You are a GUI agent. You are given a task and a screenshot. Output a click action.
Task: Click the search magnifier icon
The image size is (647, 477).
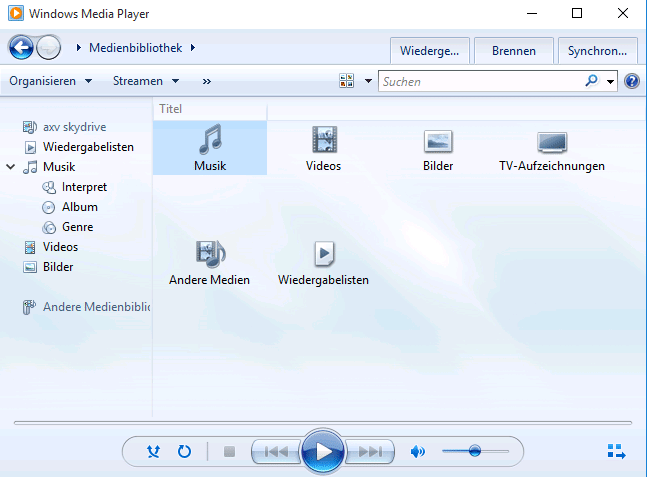click(x=591, y=81)
